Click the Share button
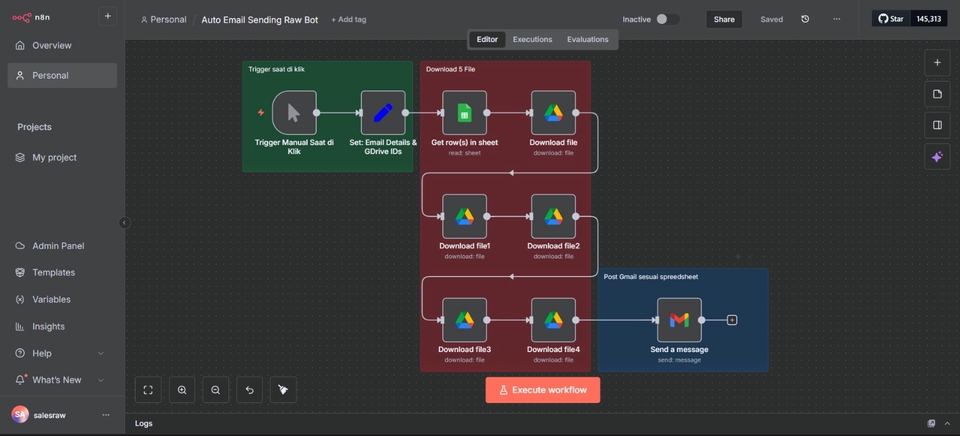This screenshot has height=436, width=960. [x=724, y=19]
